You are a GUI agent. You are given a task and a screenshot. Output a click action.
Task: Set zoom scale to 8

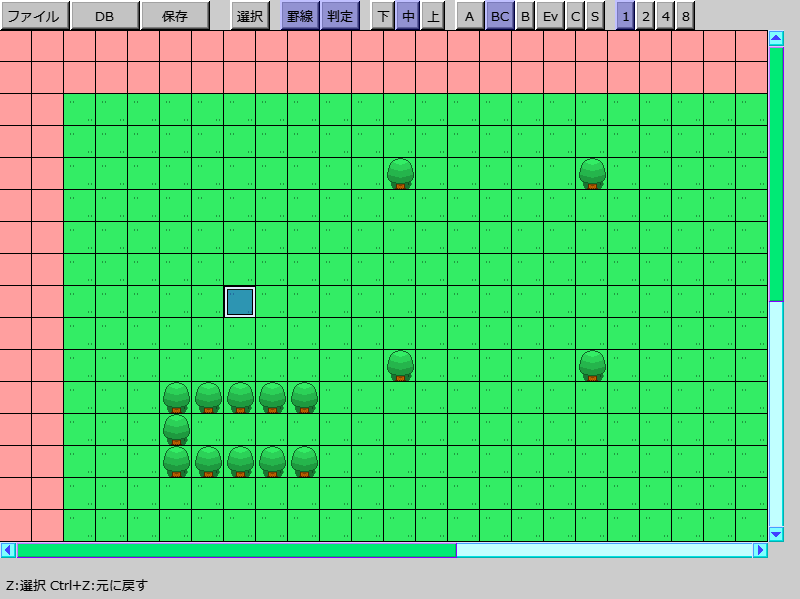point(685,16)
